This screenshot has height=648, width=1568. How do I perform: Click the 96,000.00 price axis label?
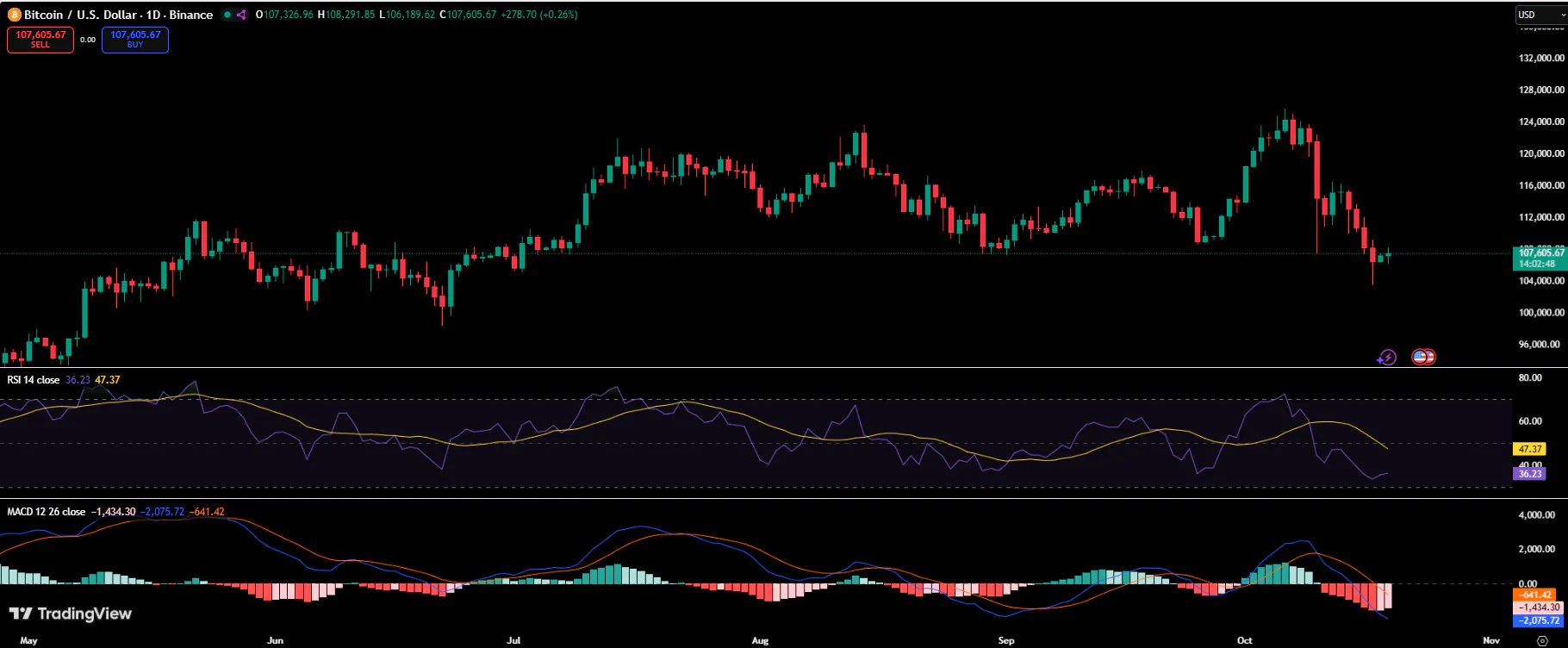tap(1540, 345)
